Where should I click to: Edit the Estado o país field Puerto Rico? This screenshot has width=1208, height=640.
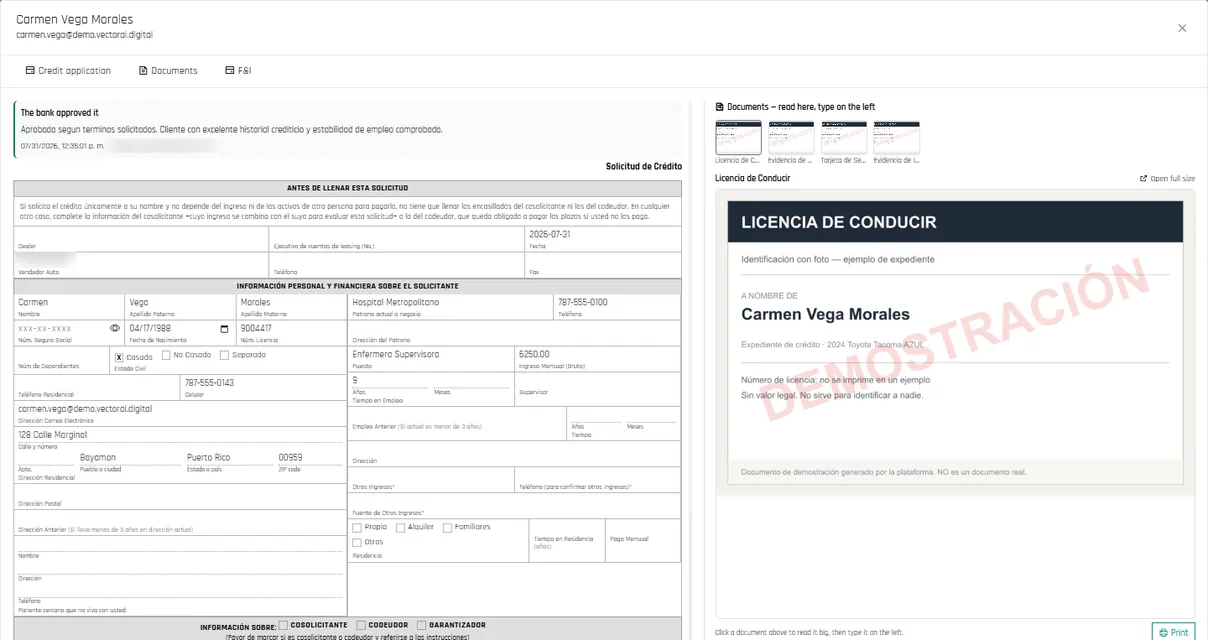coord(229,458)
